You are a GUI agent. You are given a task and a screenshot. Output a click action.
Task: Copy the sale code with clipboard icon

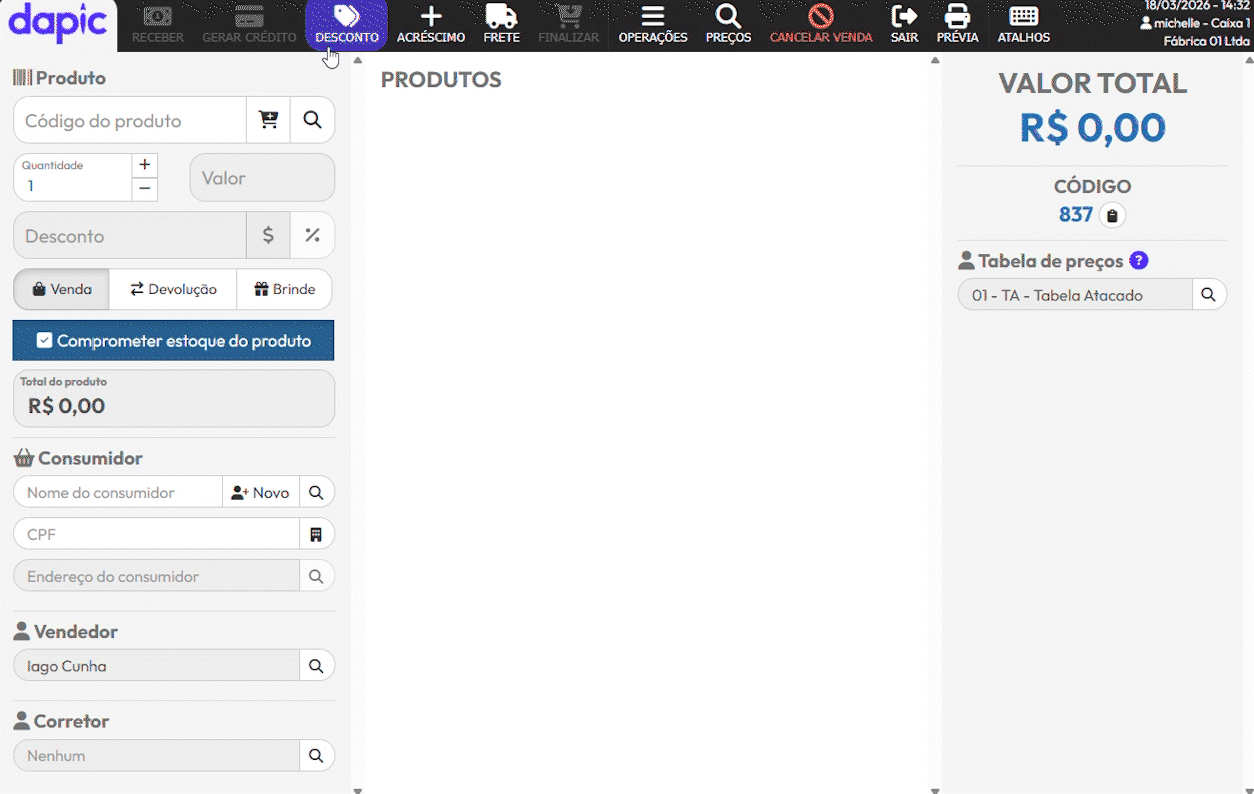coord(1112,215)
